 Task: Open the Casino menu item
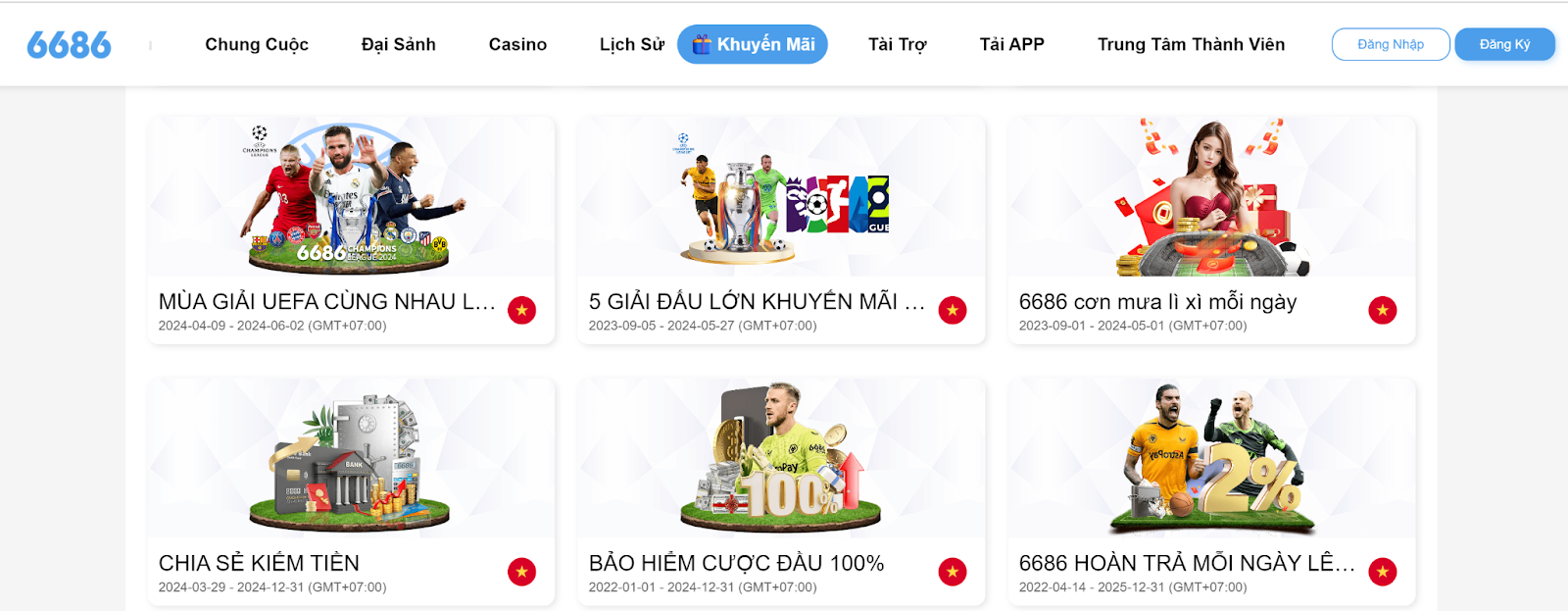(517, 44)
